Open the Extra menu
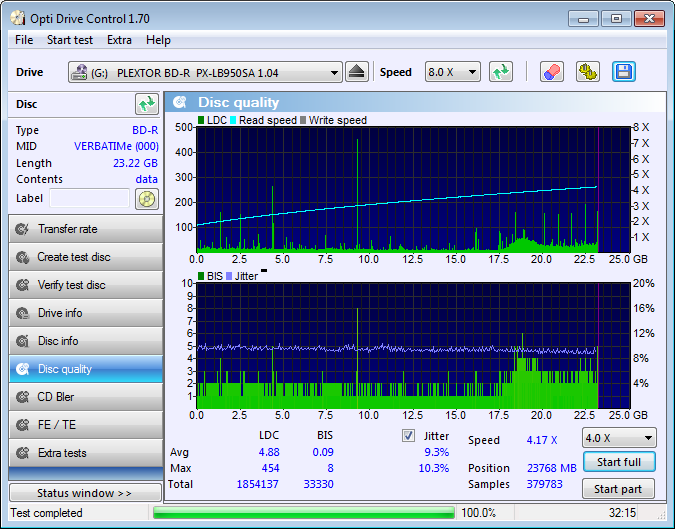 (x=119, y=40)
